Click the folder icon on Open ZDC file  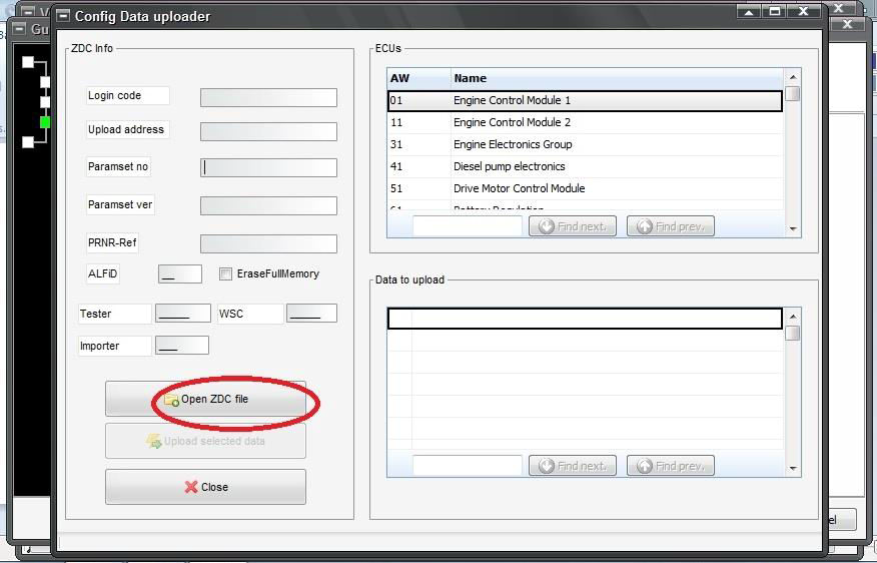pyautogui.click(x=171, y=400)
